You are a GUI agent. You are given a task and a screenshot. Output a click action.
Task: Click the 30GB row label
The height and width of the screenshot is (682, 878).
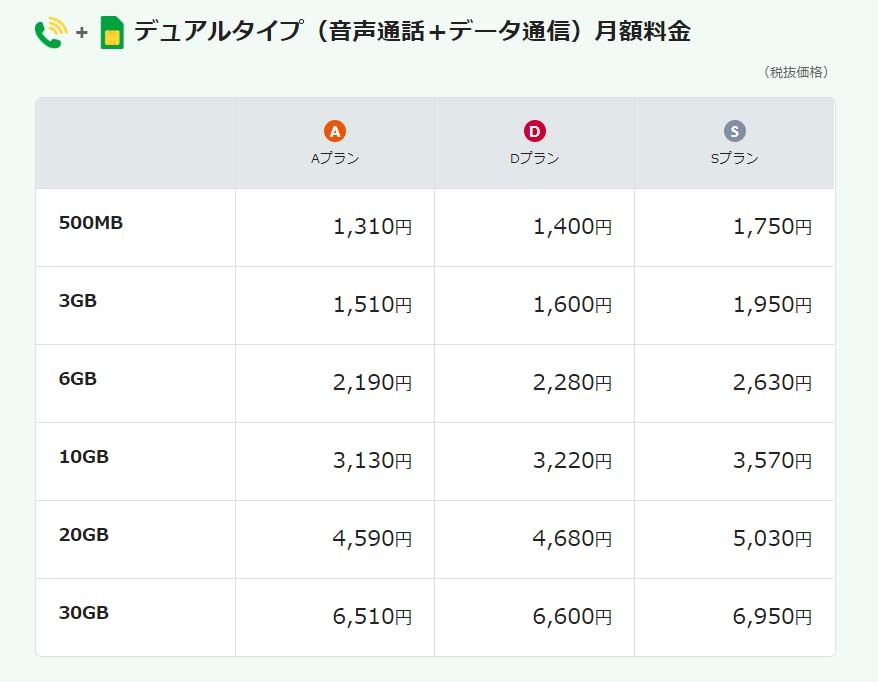pos(84,613)
